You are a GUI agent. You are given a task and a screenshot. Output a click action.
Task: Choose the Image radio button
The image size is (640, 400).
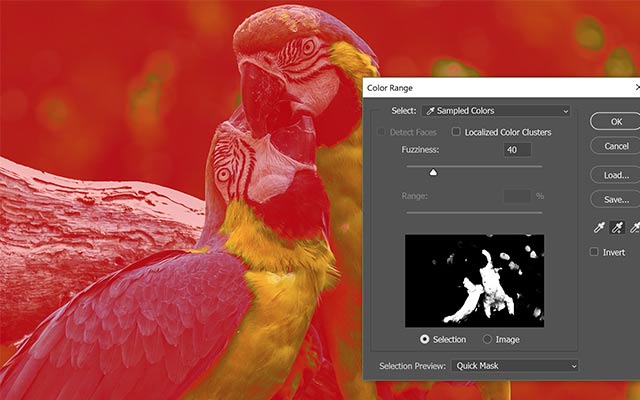[x=487, y=339]
